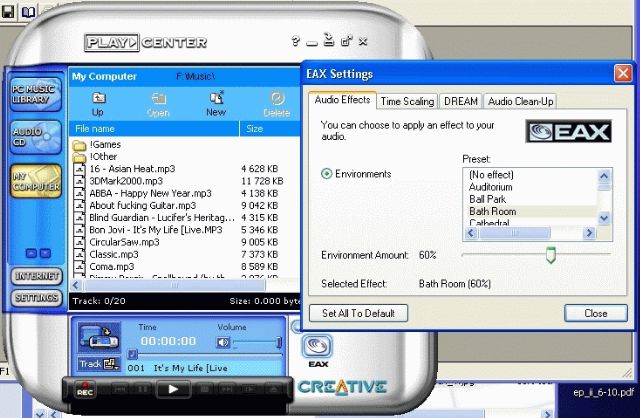Image resolution: width=640 pixels, height=418 pixels.
Task: Mute audio using the speaker icon
Action: (223, 342)
